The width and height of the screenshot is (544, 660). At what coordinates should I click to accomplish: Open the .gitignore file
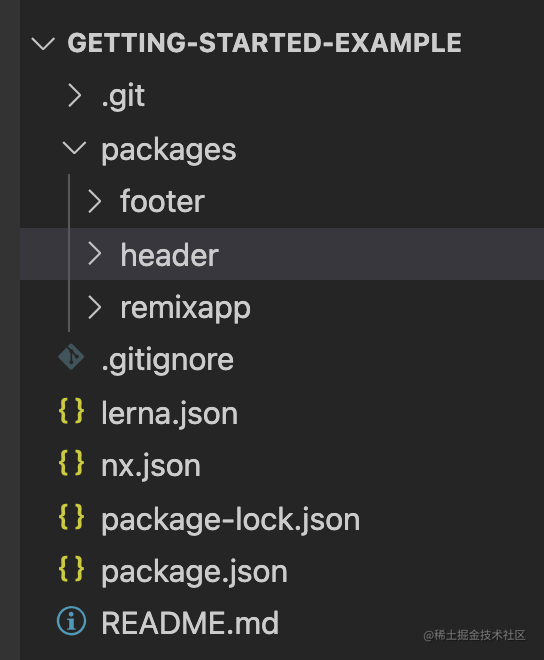click(x=168, y=361)
